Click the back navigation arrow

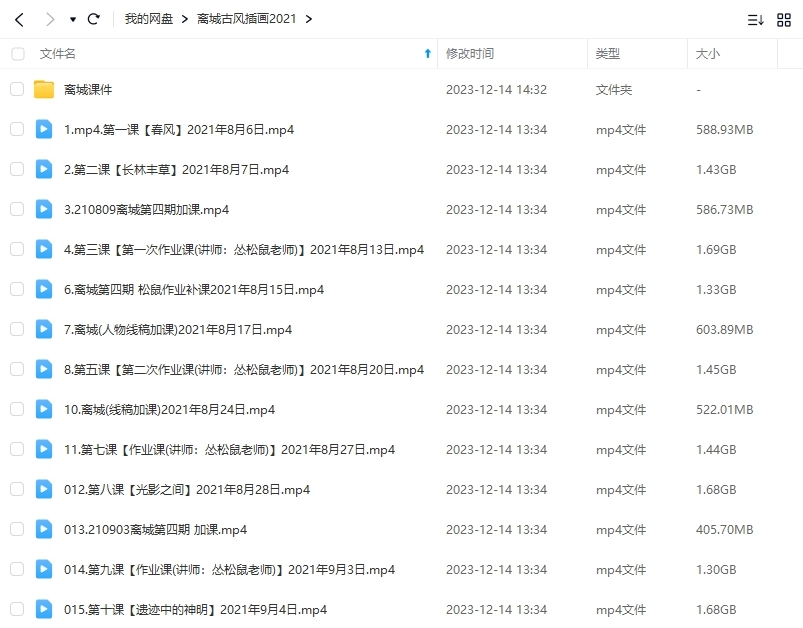point(20,19)
